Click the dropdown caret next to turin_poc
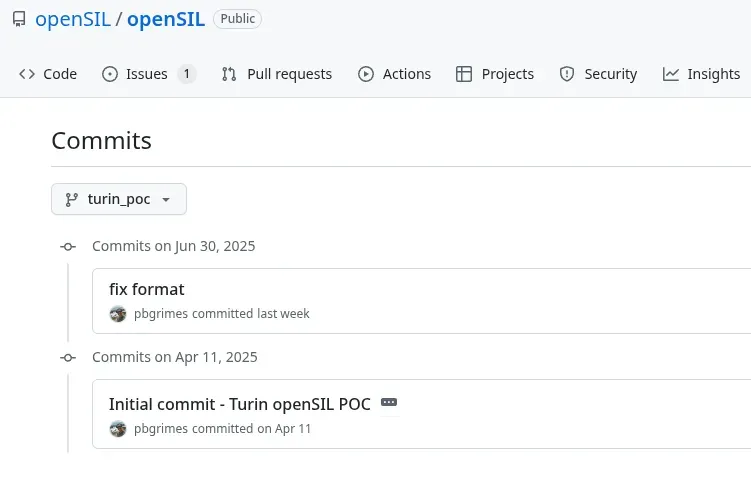Screen dimensions: 751x481 166,200
